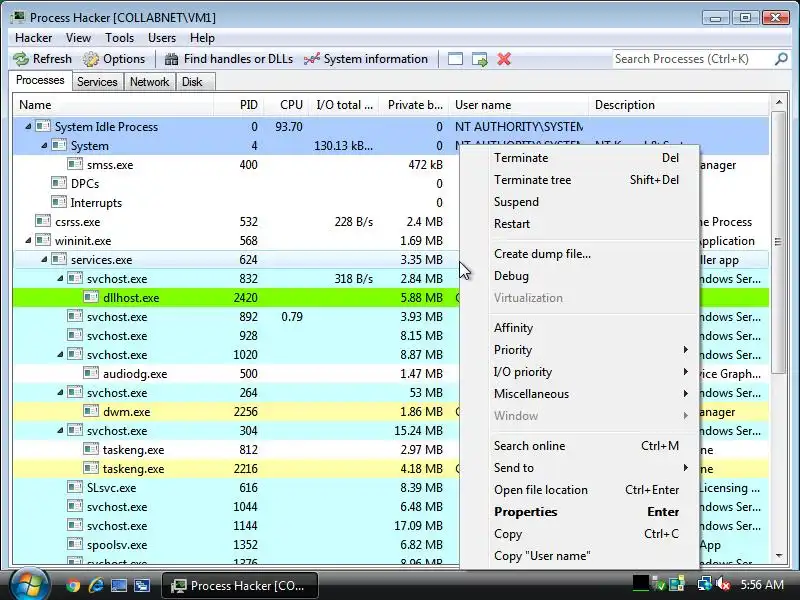Click the SLsvc.exe process icon
The image size is (800, 600).
coord(74,487)
